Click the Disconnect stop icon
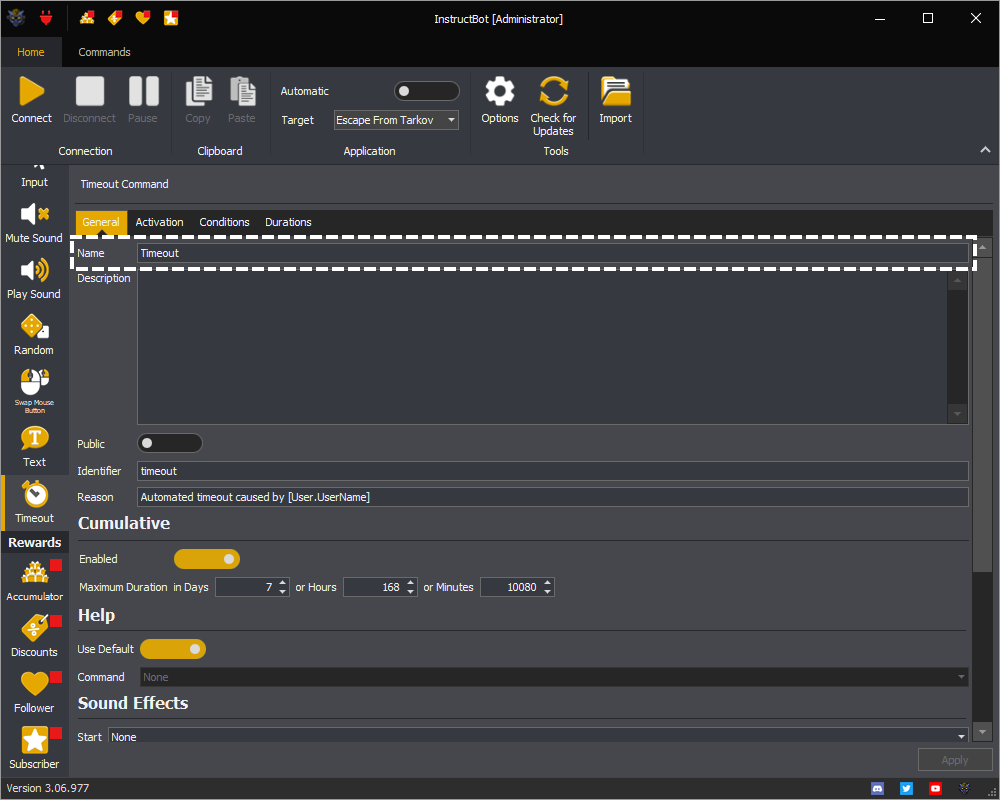 89,91
